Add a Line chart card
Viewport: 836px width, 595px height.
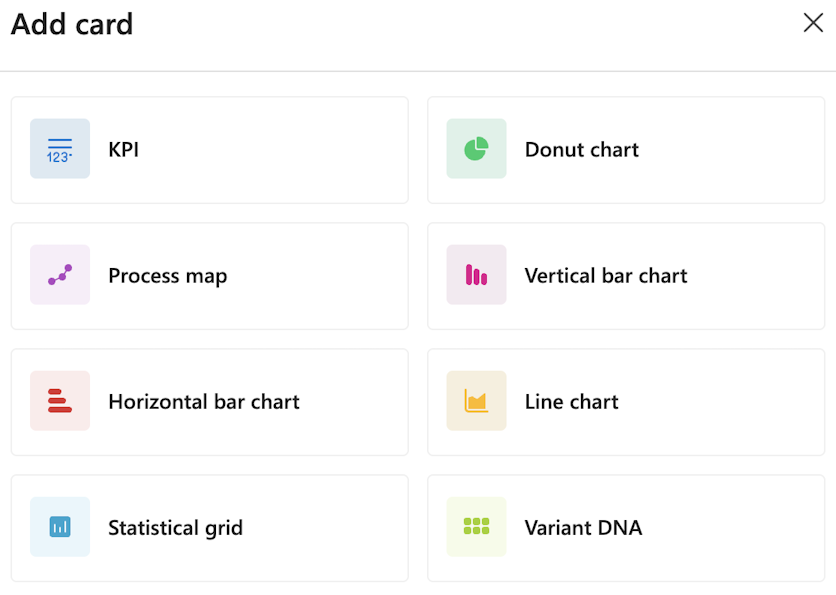click(x=625, y=401)
